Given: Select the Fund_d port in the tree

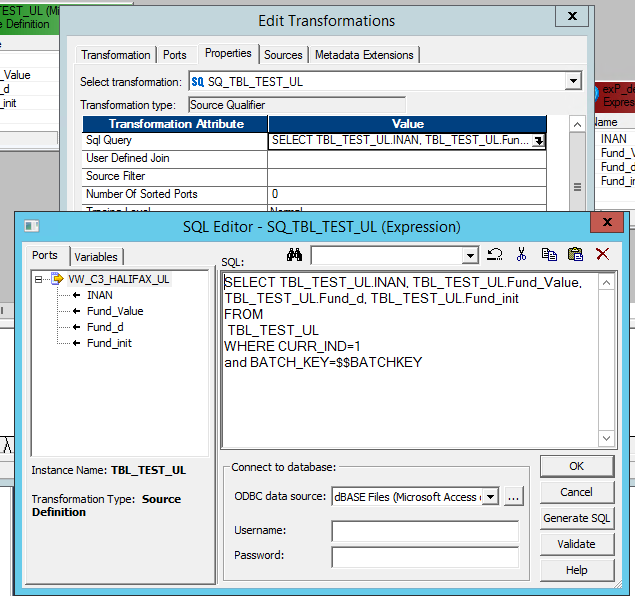Looking at the screenshot, I should click(x=105, y=327).
